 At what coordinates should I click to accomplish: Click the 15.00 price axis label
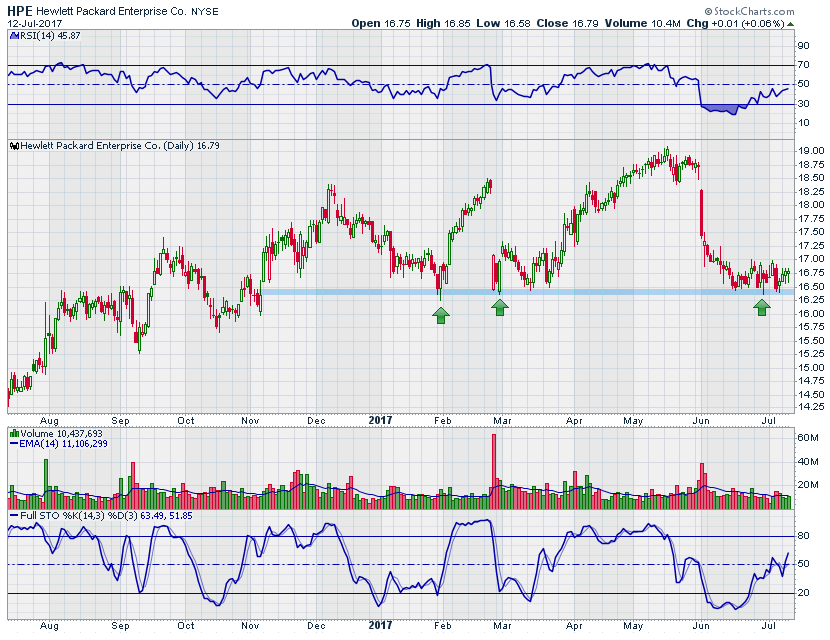click(x=811, y=367)
